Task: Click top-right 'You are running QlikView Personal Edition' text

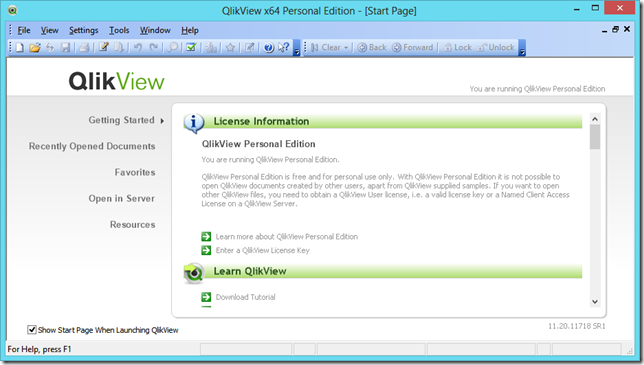Action: pos(537,89)
